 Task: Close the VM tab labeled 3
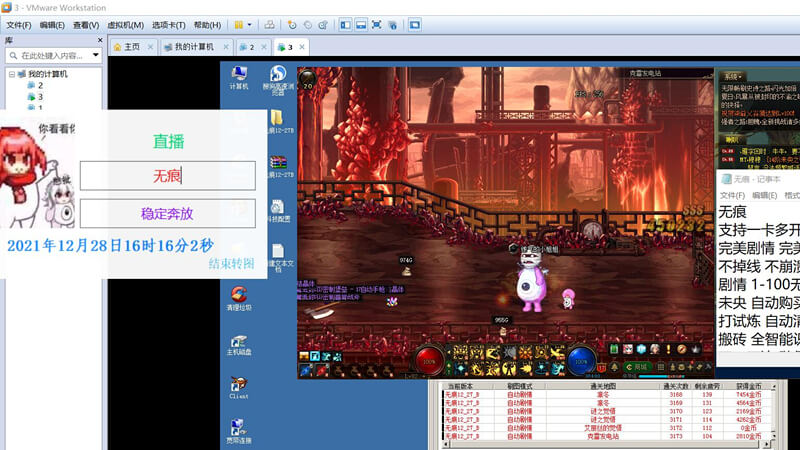[x=302, y=47]
